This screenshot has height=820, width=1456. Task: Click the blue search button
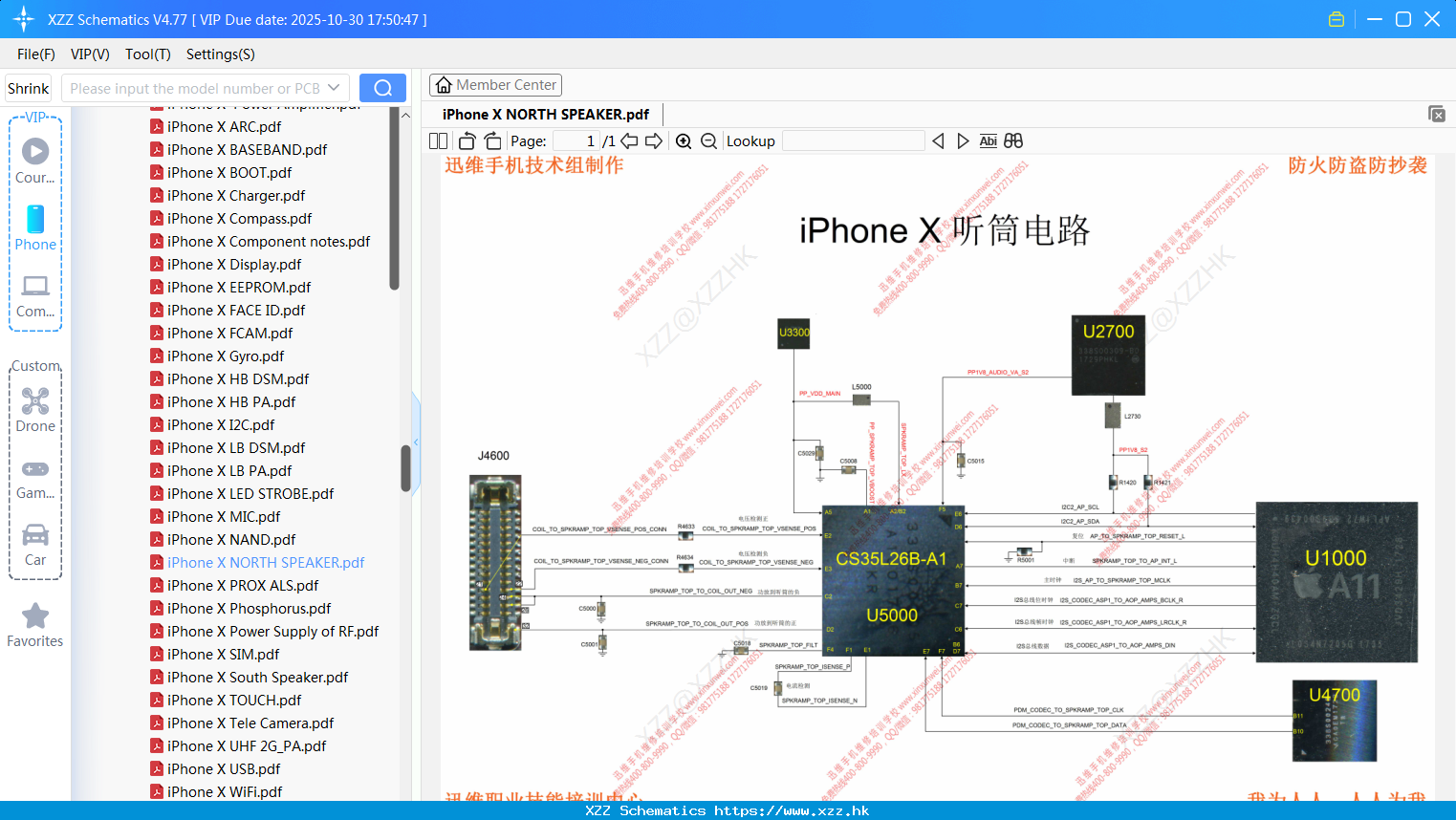pos(382,88)
